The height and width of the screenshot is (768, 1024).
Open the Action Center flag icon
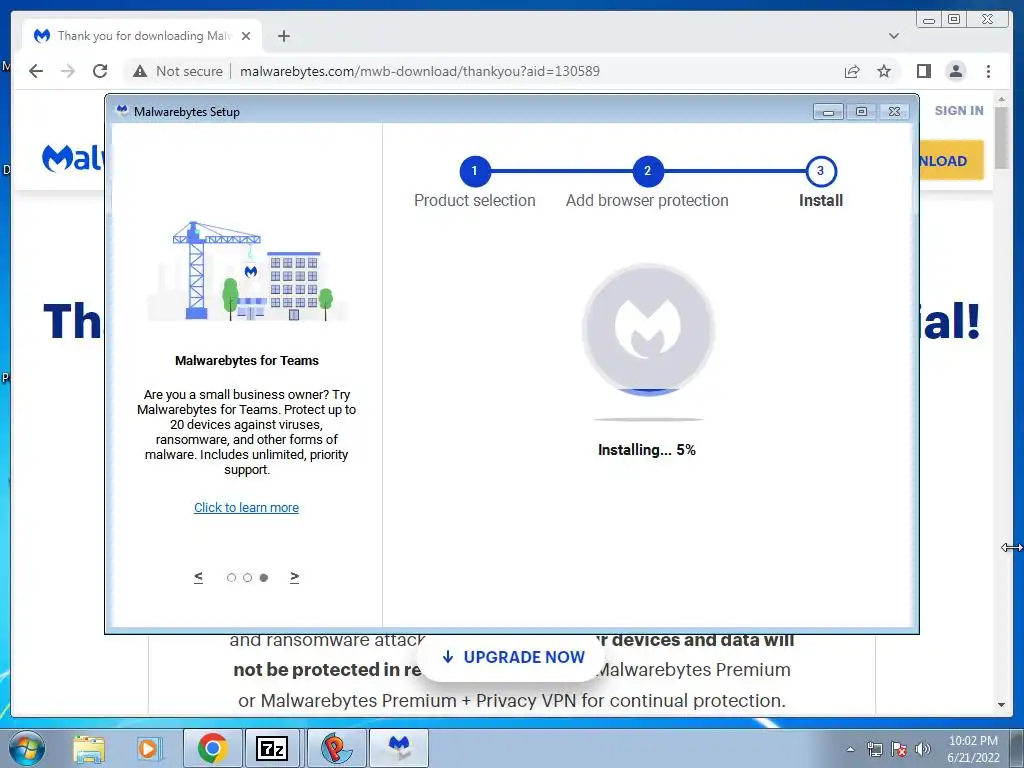tap(899, 749)
